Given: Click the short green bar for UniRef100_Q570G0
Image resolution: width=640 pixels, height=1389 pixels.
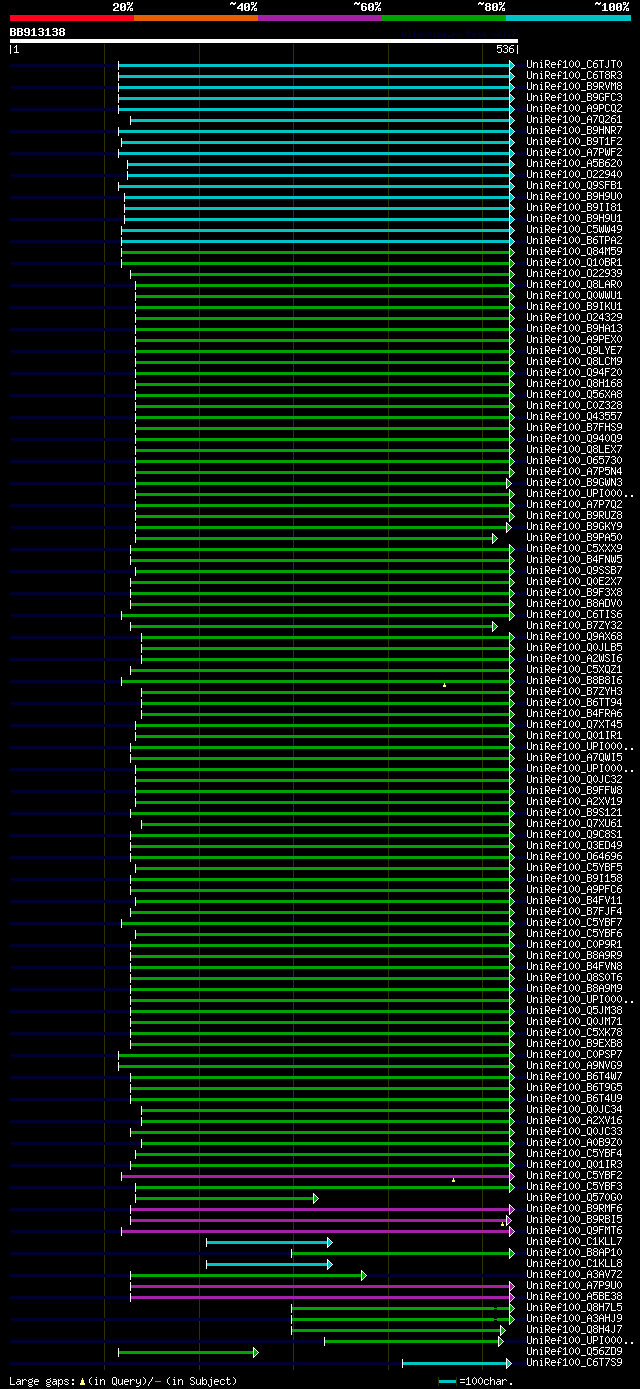Looking at the screenshot, I should coord(227,1198).
